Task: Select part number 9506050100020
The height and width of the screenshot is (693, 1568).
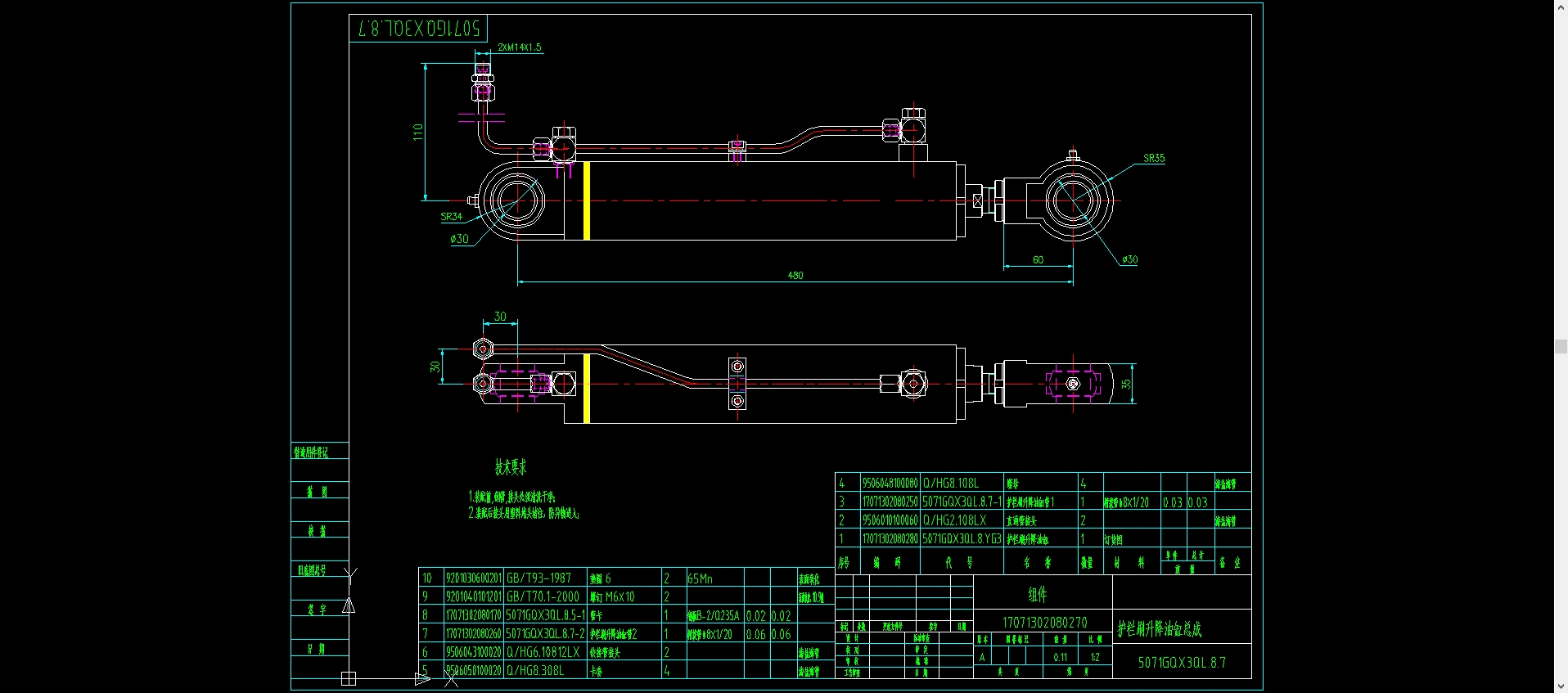Action: [x=474, y=670]
